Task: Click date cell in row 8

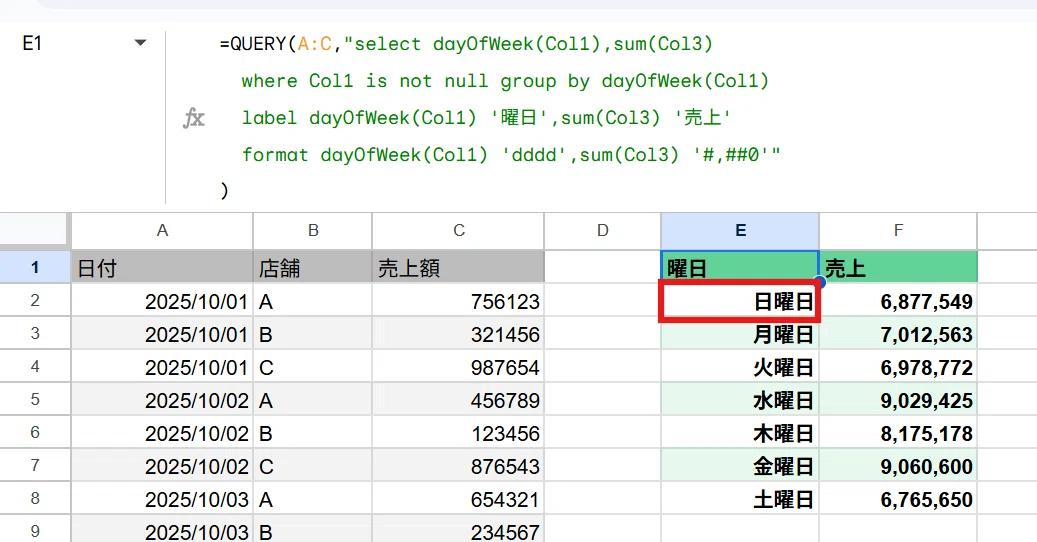Action: (x=162, y=499)
